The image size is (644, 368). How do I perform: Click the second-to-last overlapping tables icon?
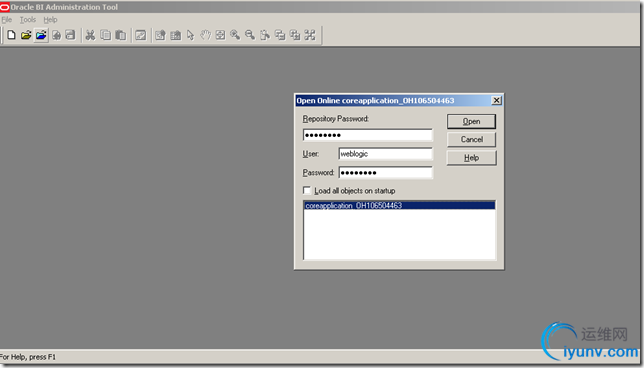coord(295,35)
